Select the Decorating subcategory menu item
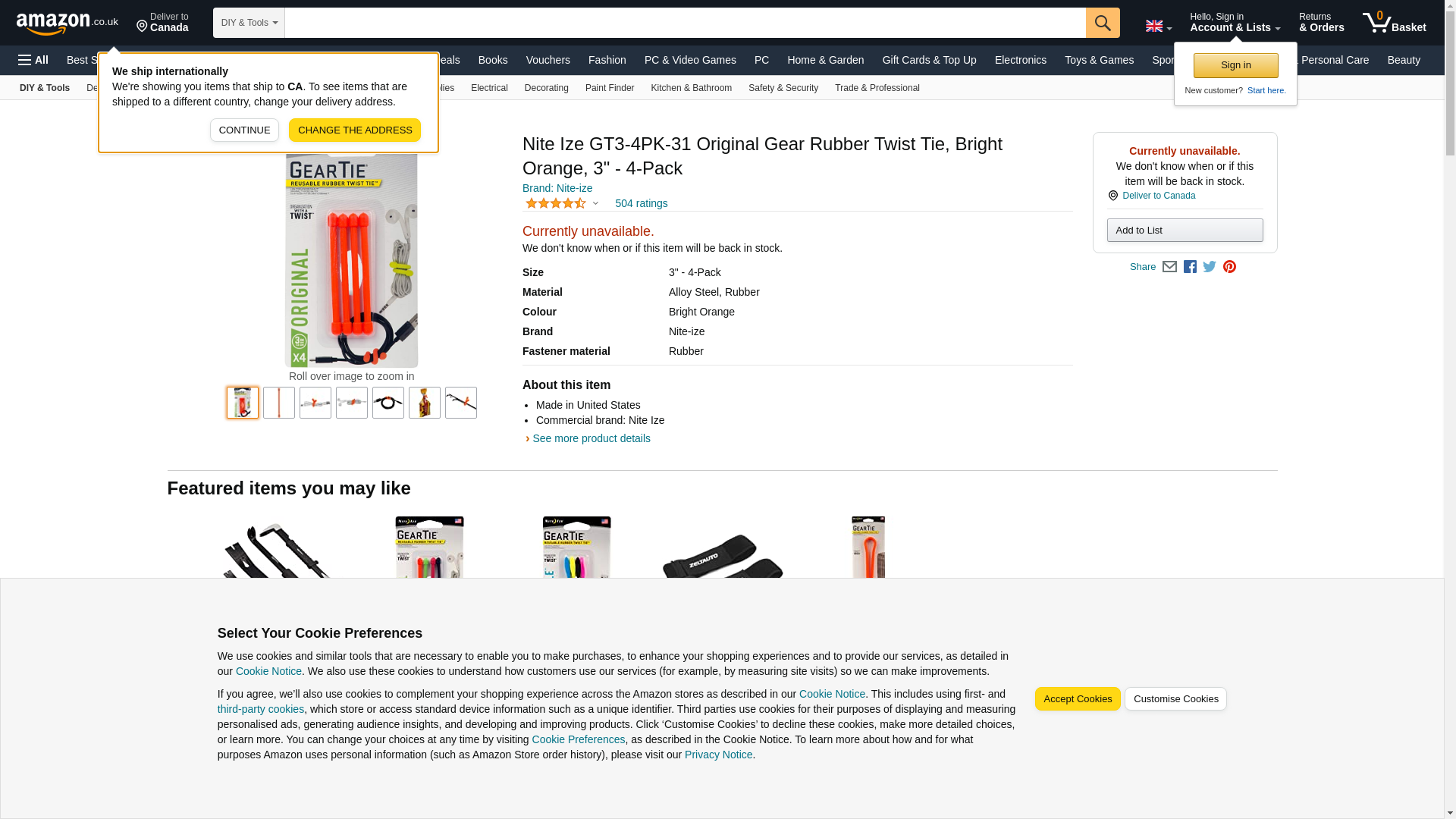The image size is (1456, 819). point(546,88)
